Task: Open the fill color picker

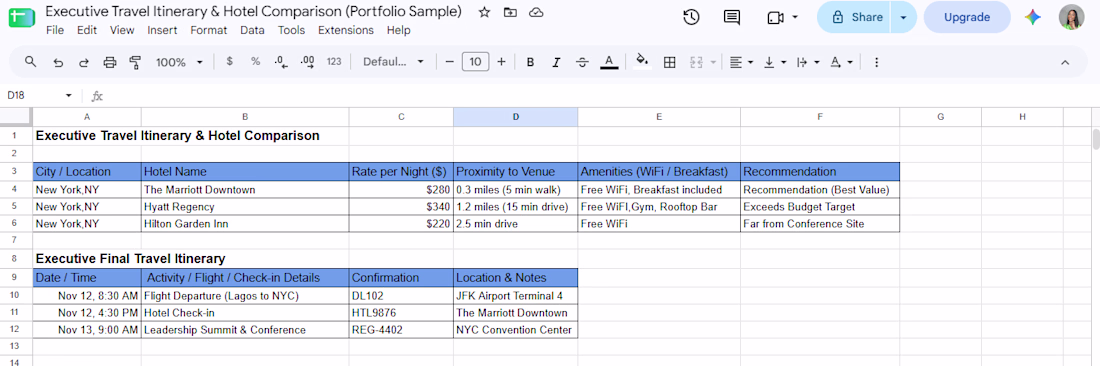Action: [x=642, y=62]
